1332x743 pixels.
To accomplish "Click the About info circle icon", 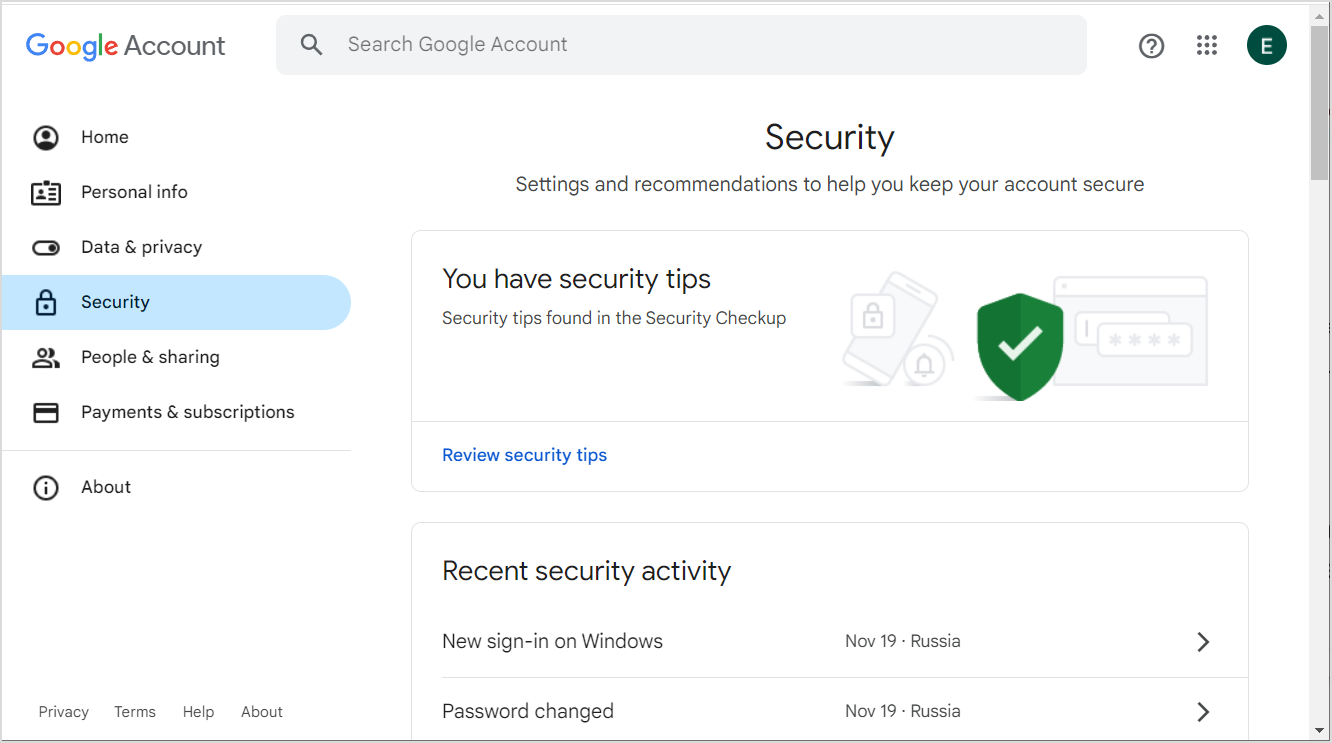I will (46, 487).
